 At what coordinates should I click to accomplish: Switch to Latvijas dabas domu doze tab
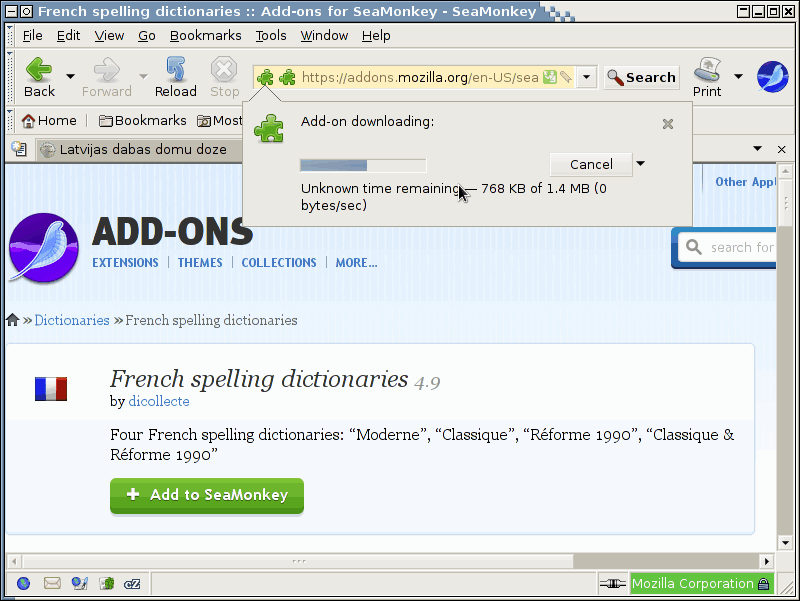139,149
